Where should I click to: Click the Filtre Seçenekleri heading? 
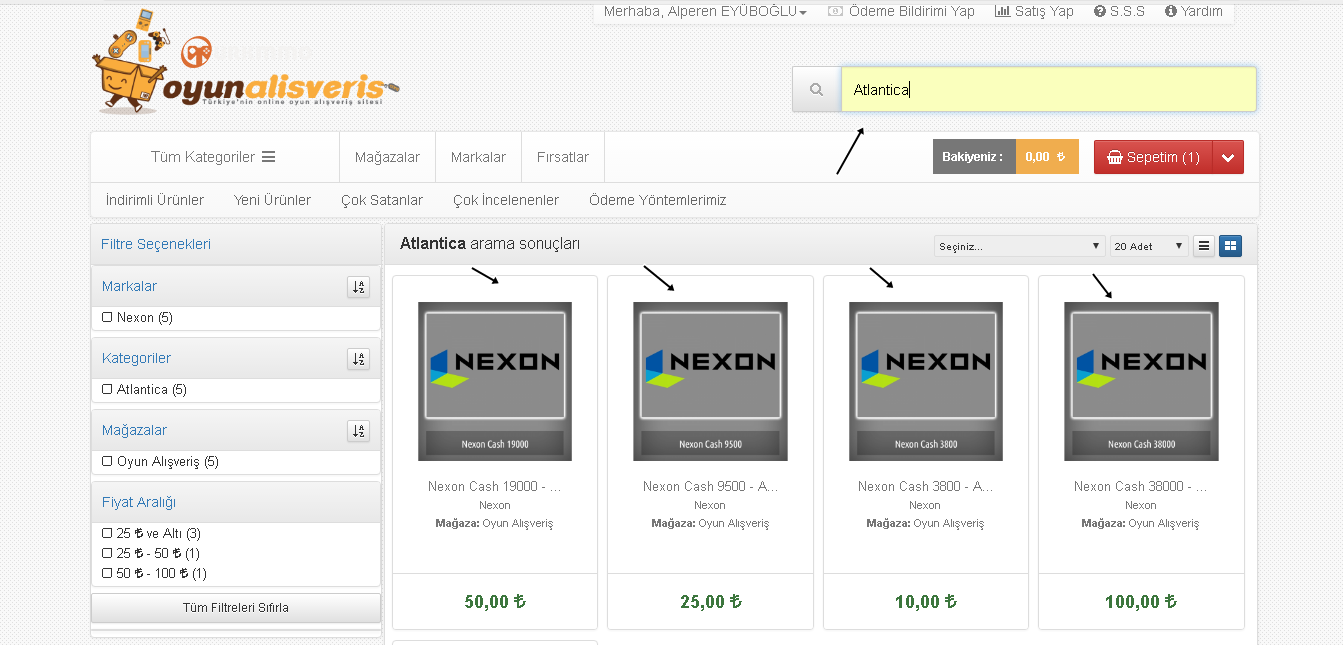pos(156,245)
